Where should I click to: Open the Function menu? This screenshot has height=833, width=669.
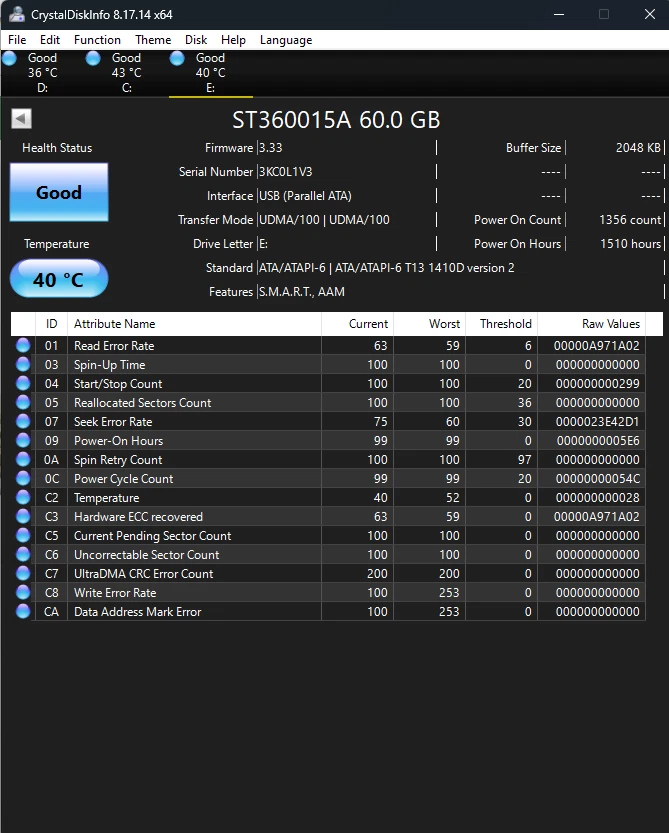coord(97,40)
